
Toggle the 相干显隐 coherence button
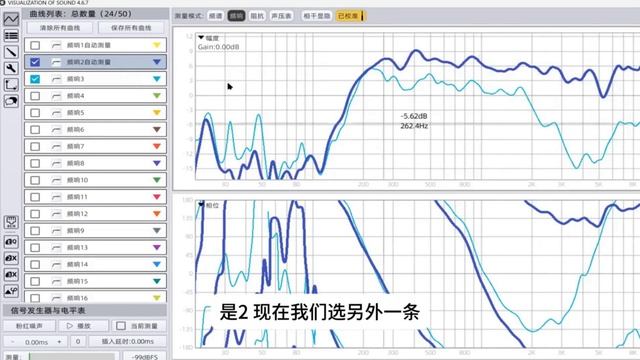tap(317, 16)
